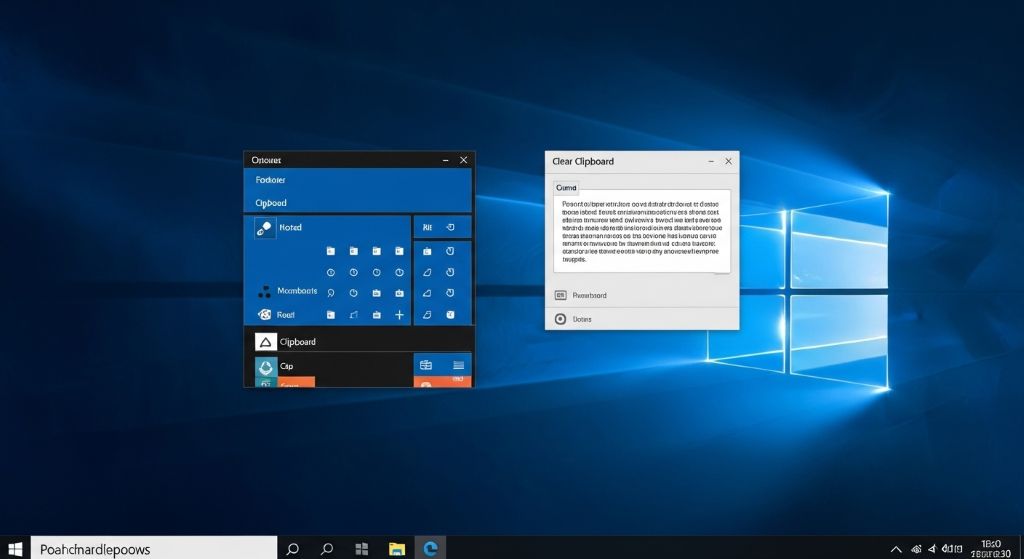Open File Explorer from the taskbar
1024x559 pixels.
point(397,548)
